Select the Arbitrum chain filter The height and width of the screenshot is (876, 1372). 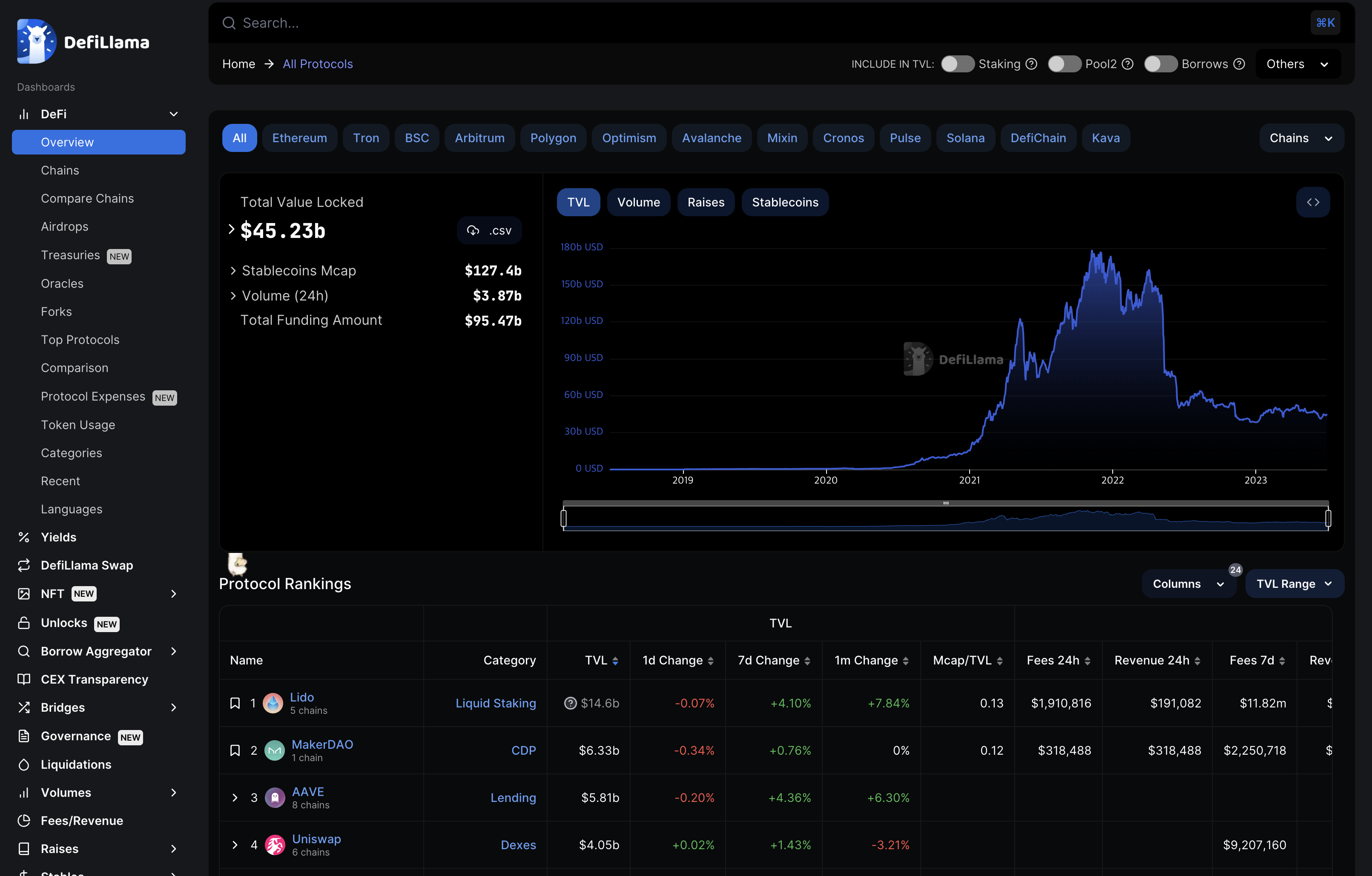479,138
